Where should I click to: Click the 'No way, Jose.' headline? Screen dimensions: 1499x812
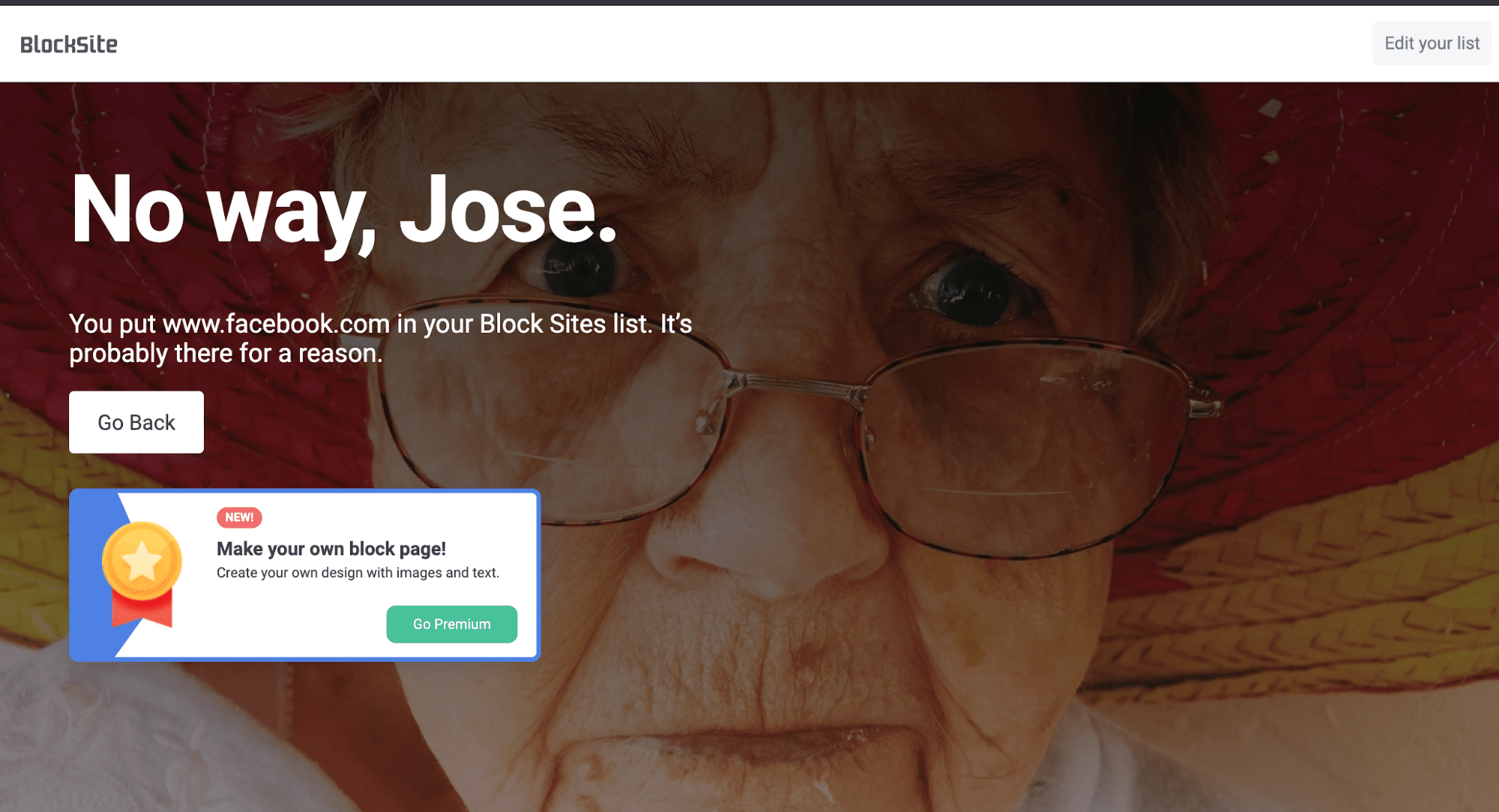(x=343, y=209)
